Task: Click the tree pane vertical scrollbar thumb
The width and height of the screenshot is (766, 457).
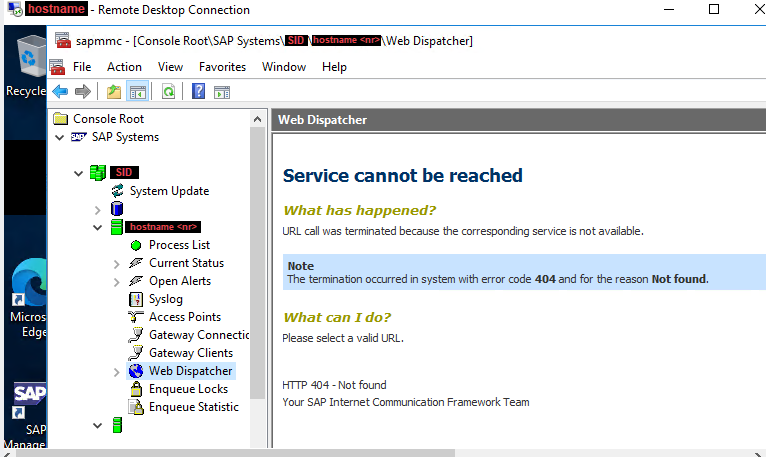Action: (x=257, y=263)
